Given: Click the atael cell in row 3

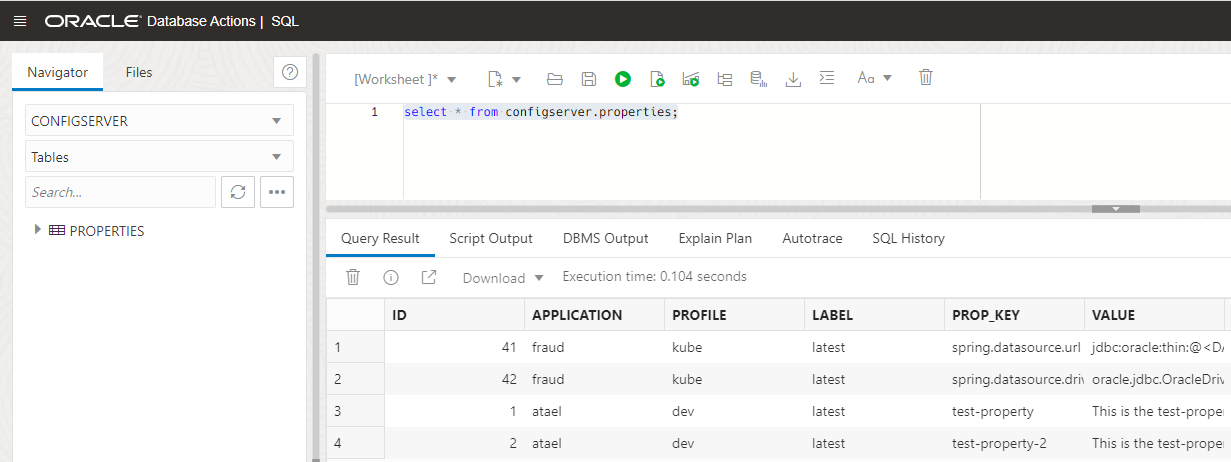Looking at the screenshot, I should pos(595,411).
